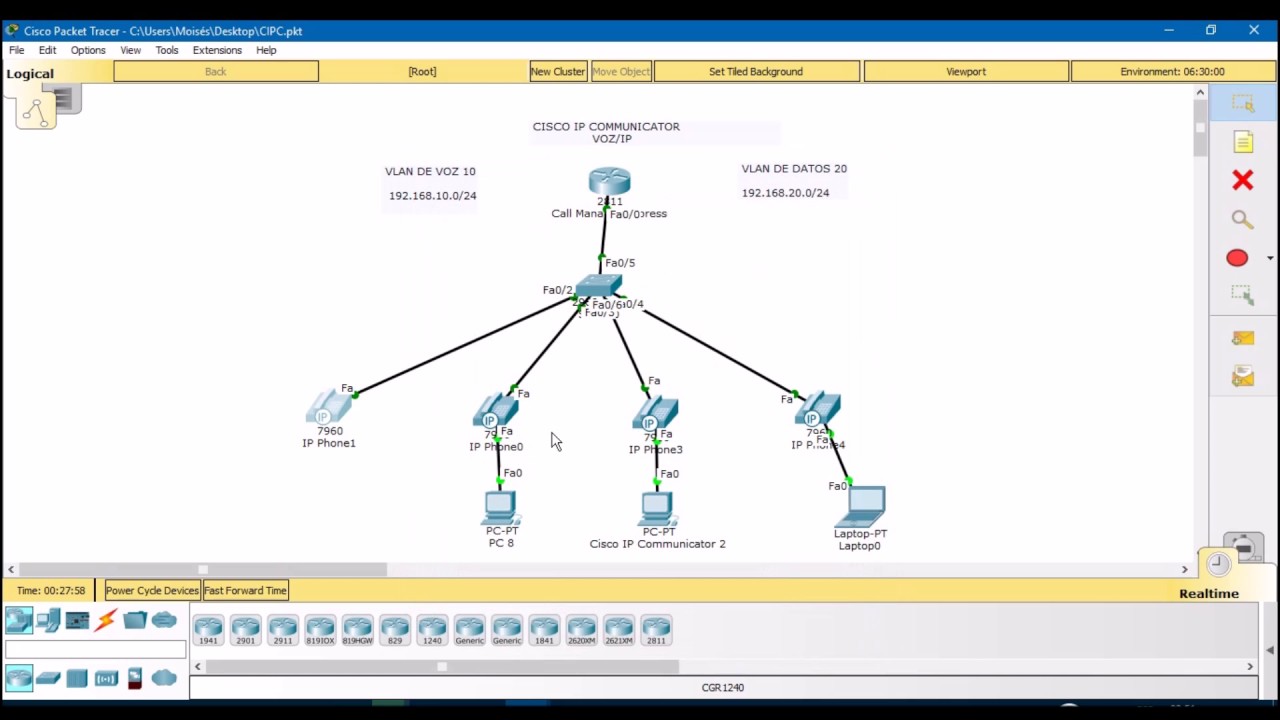Select the Select tool in right toolbar
Screen dimensions: 1280x720
point(1242,103)
